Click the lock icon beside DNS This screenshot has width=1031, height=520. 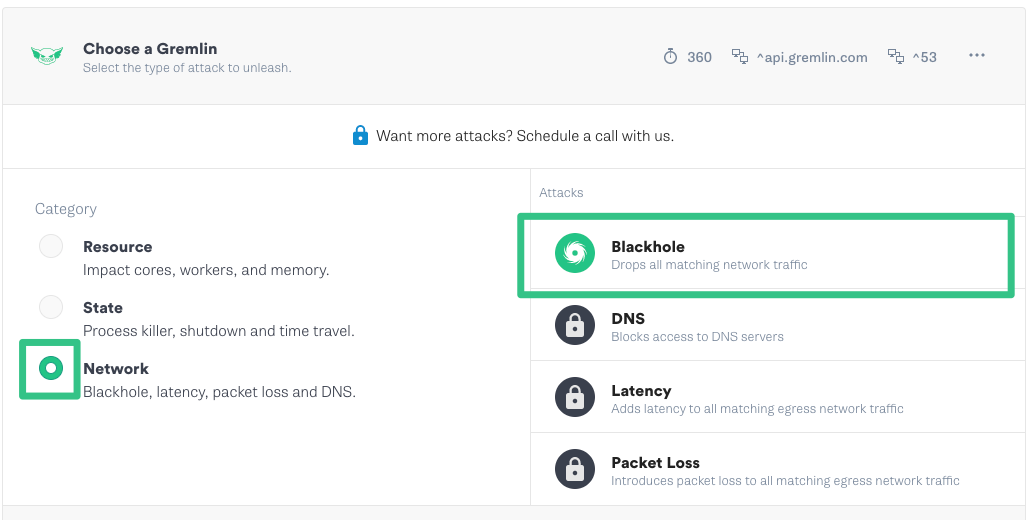(575, 325)
